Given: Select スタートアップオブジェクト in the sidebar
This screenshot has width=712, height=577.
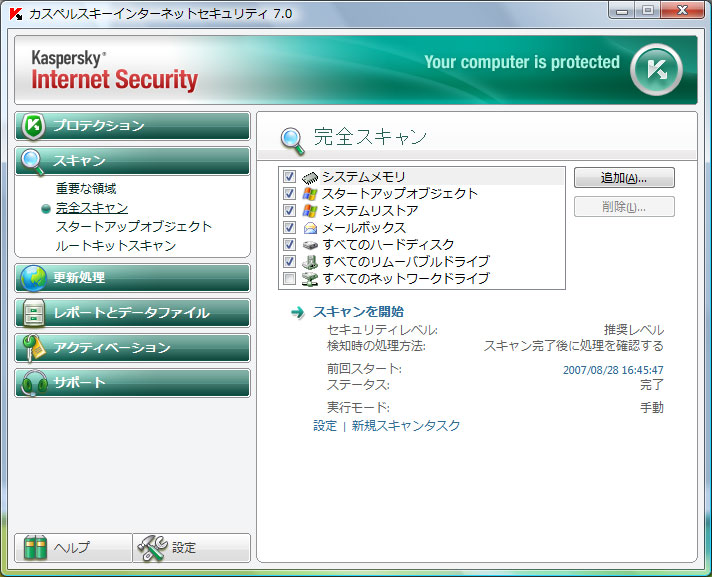Looking at the screenshot, I should click(134, 227).
